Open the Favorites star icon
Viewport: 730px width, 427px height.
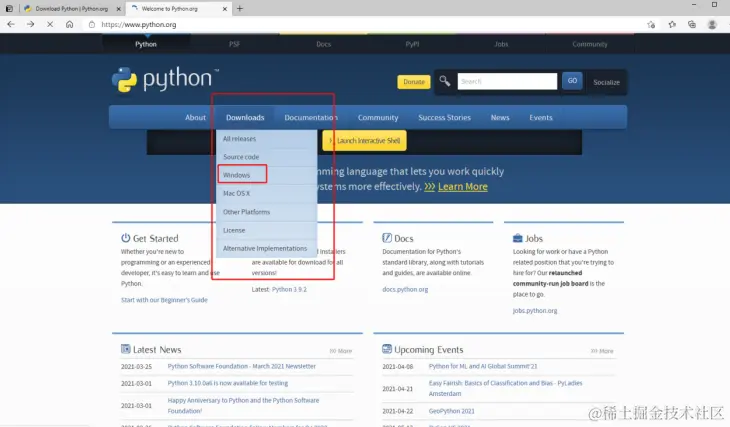(x=672, y=25)
